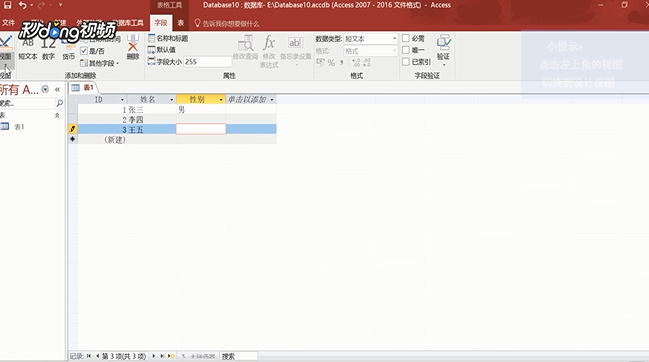Viewport: 649px width, 362px height.
Task: Click the Field Size 255 input box
Action: (207, 62)
